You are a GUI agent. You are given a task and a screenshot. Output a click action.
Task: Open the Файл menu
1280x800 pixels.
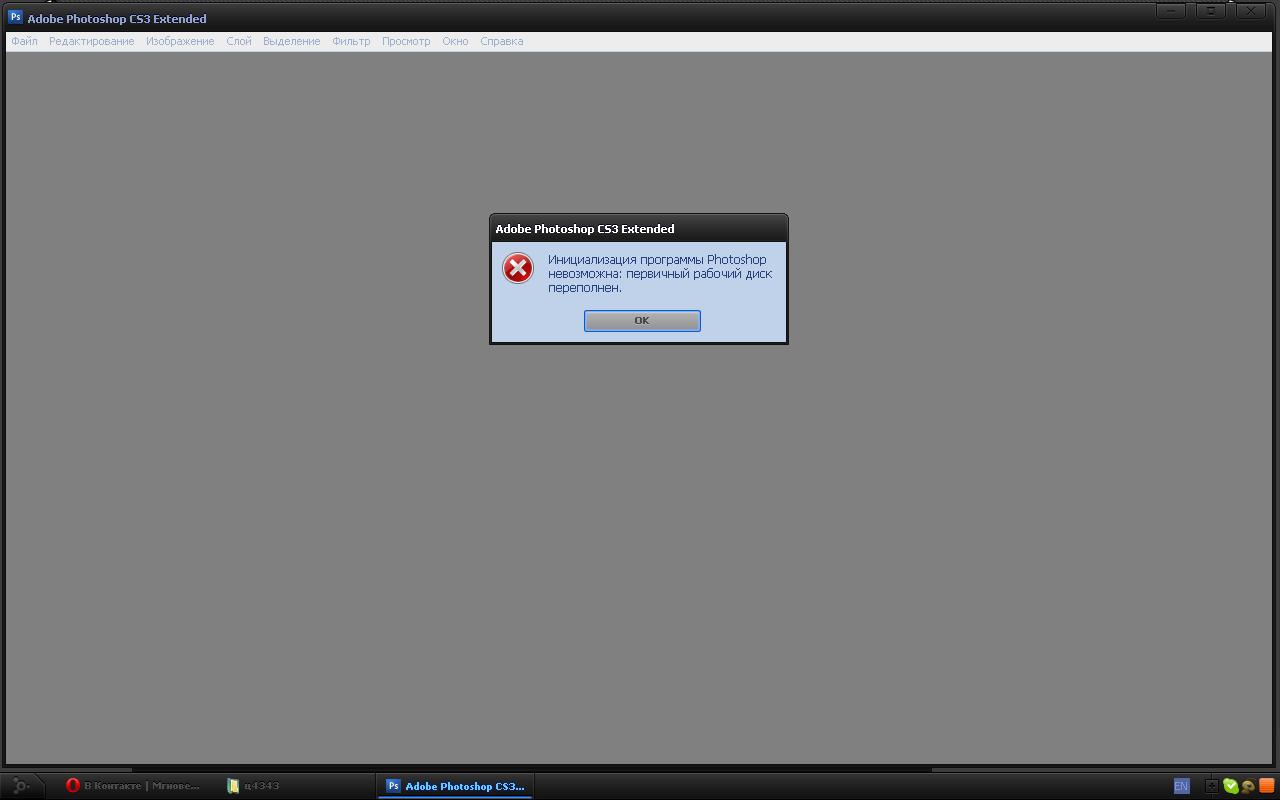(24, 41)
